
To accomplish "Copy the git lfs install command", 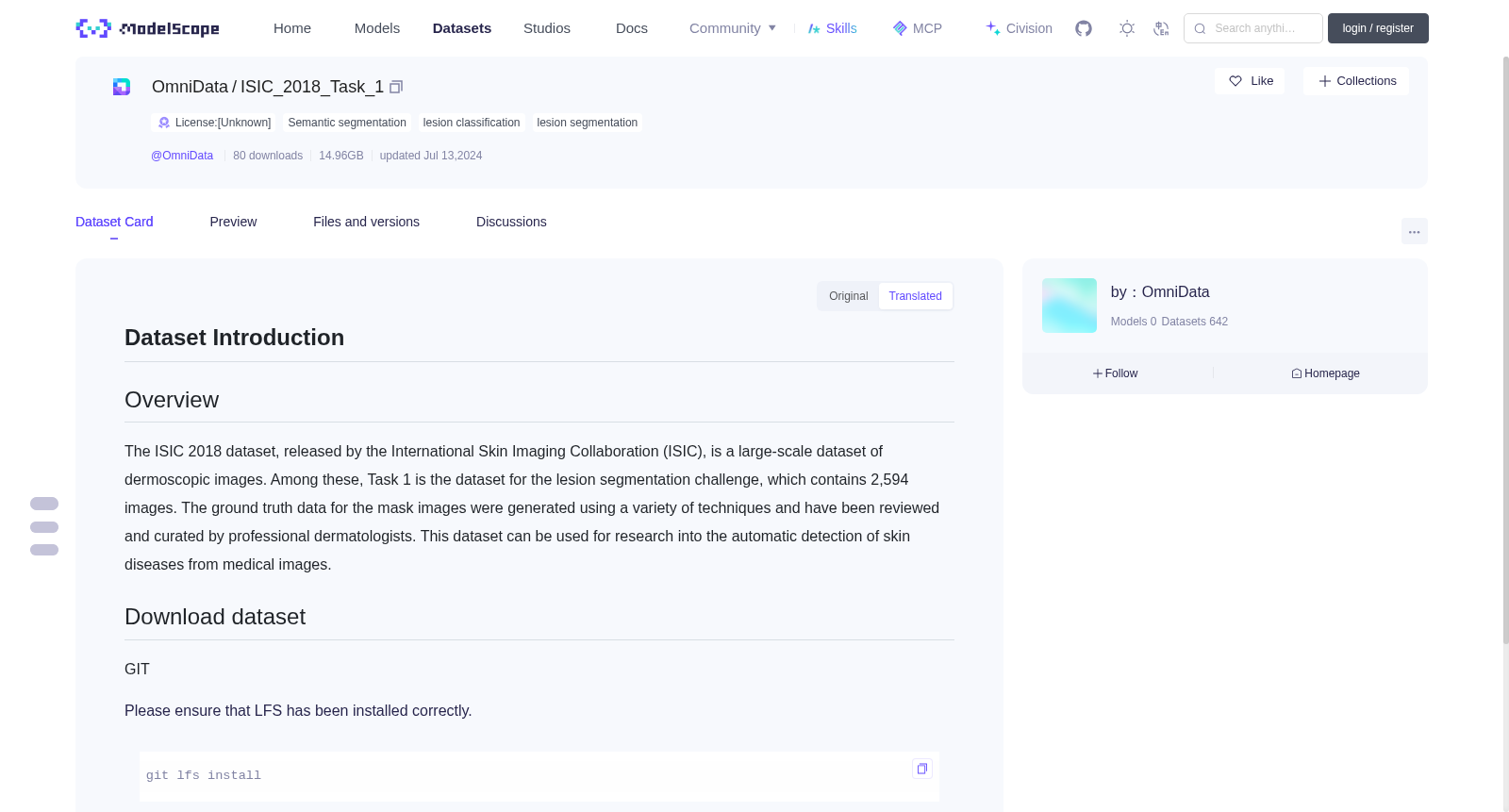I will [x=922, y=769].
